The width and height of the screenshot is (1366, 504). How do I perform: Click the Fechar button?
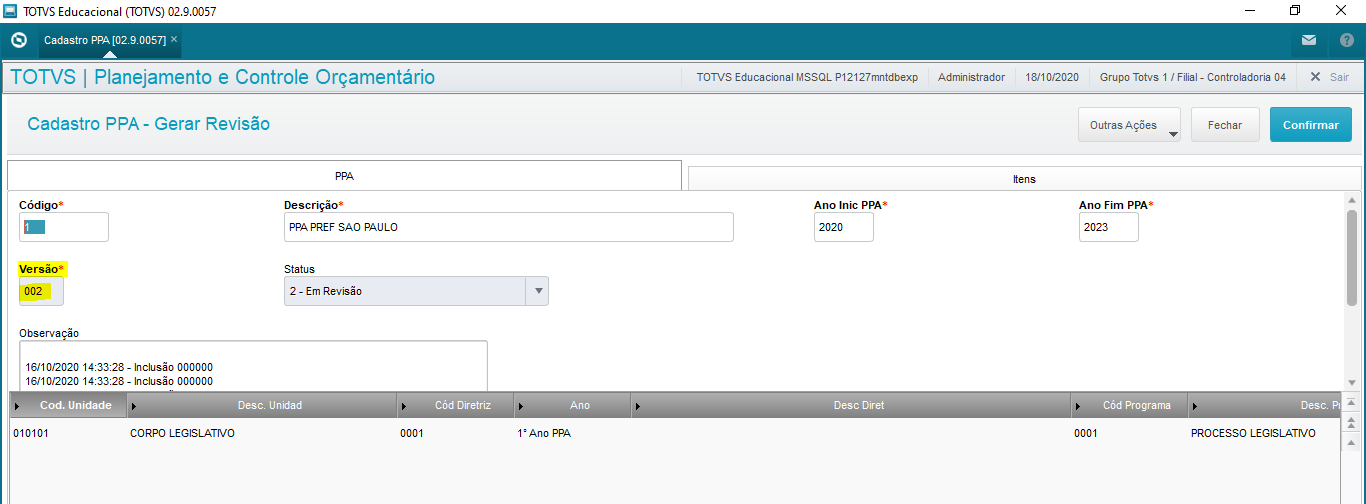coord(1225,125)
